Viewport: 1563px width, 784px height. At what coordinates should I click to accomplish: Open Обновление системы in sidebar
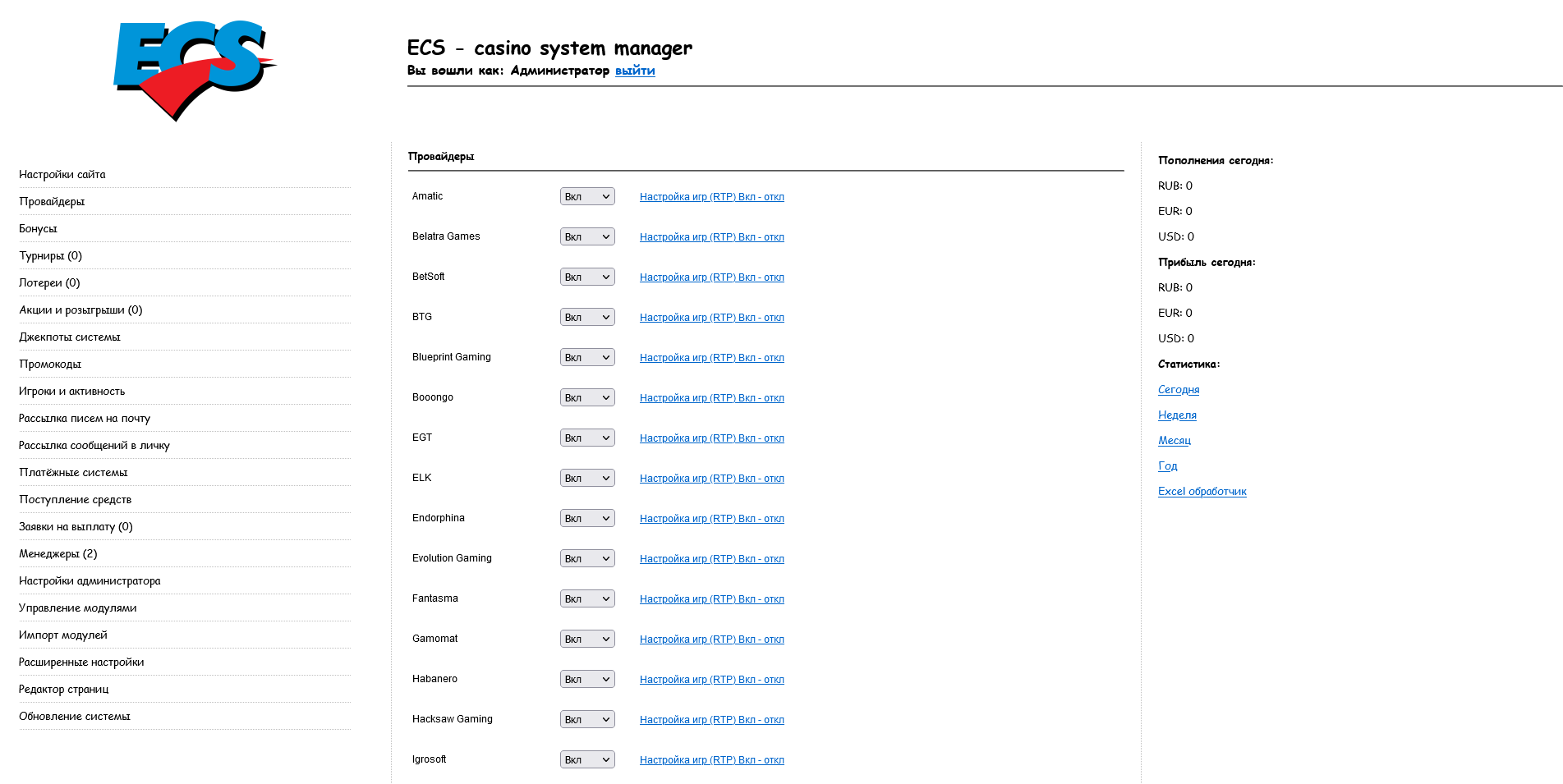coord(75,717)
